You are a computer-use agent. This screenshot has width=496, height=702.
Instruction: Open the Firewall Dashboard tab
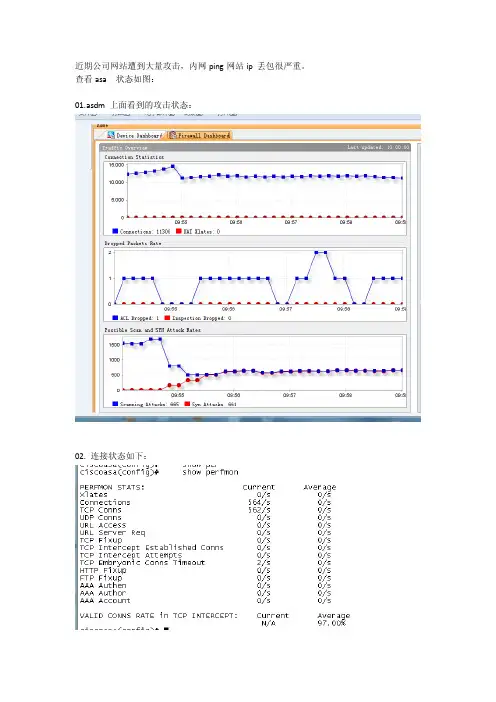(x=200, y=135)
